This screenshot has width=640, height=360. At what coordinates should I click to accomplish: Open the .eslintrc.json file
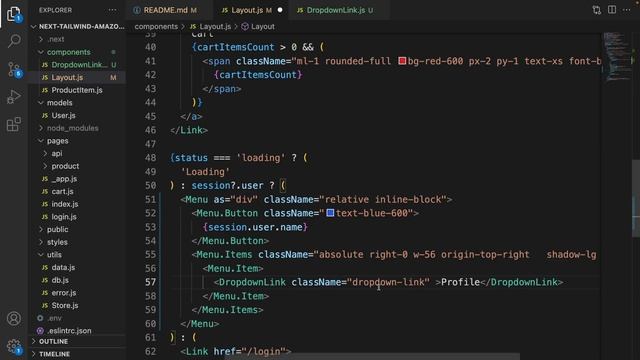(x=77, y=331)
